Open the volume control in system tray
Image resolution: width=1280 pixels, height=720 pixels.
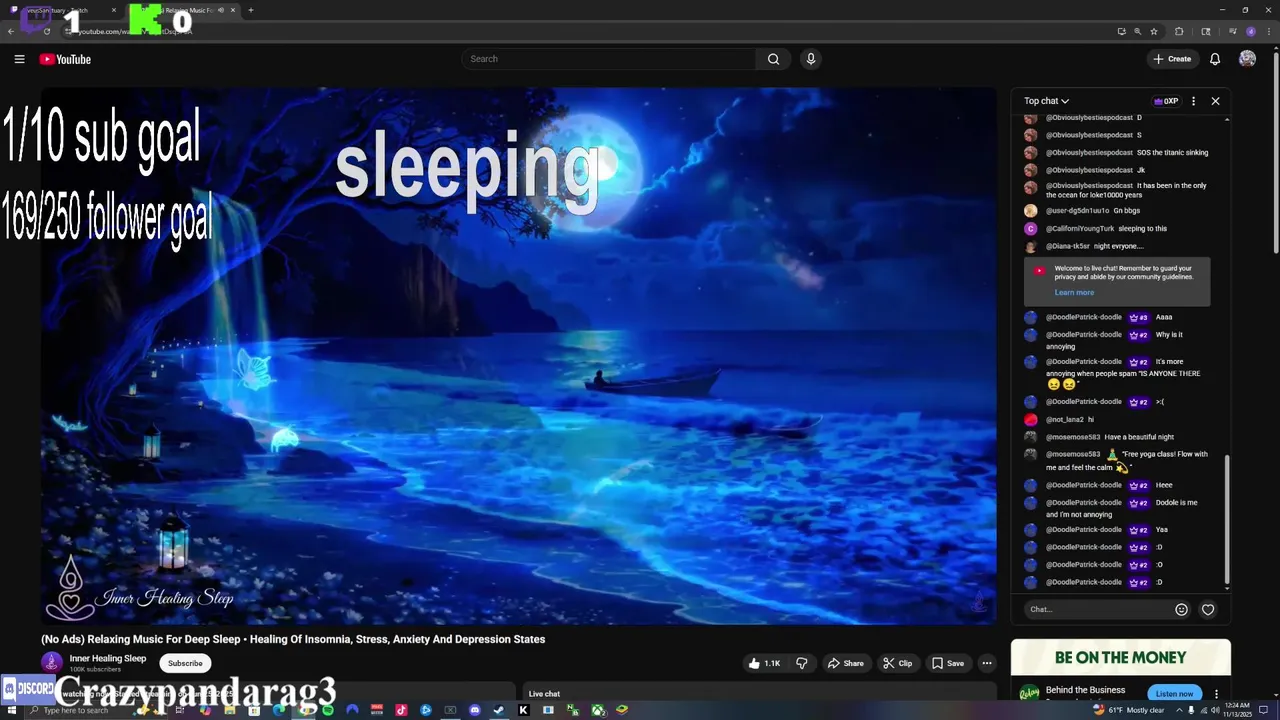1215,710
